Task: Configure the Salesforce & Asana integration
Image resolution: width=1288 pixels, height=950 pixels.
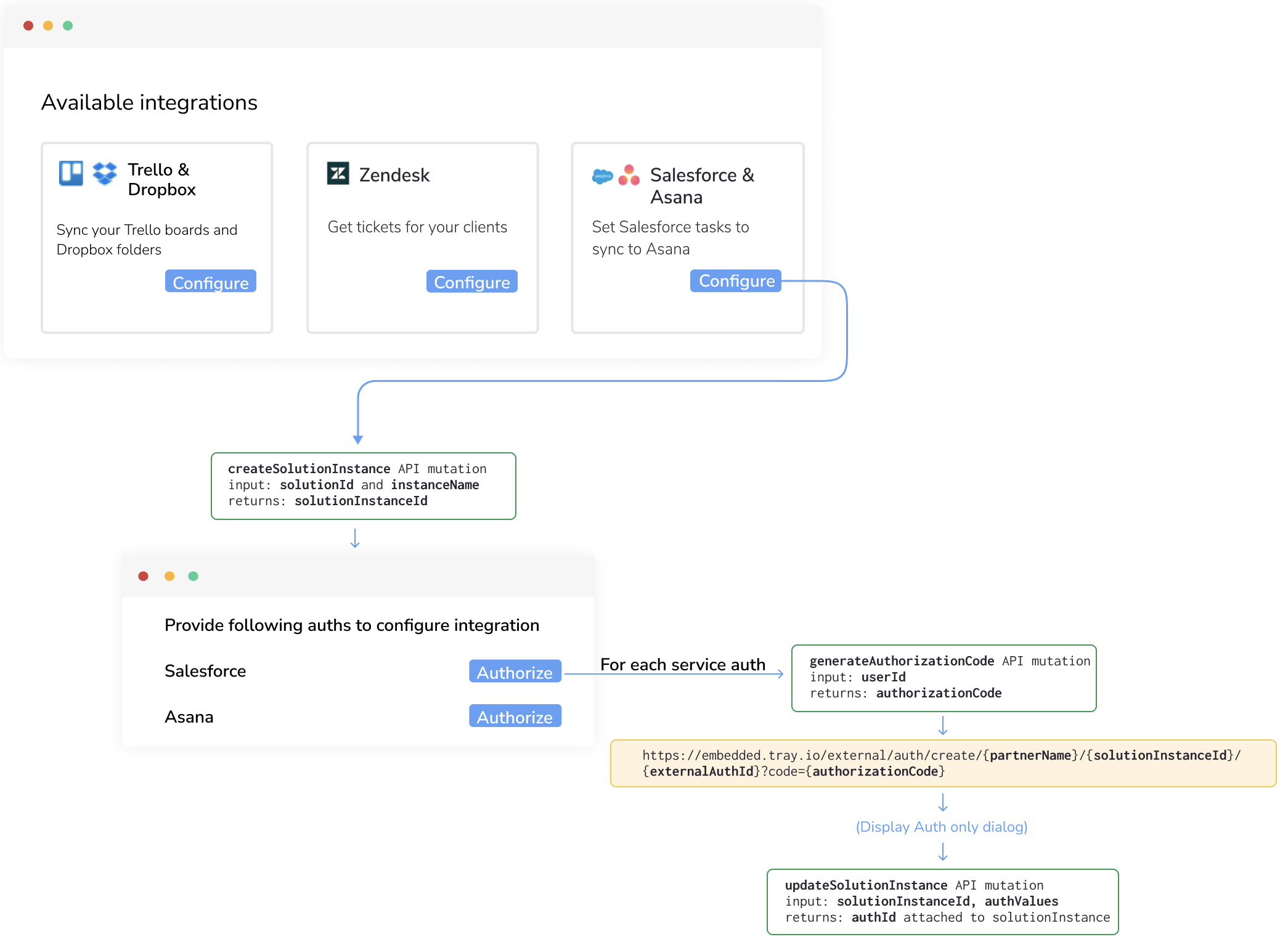Action: 736,281
